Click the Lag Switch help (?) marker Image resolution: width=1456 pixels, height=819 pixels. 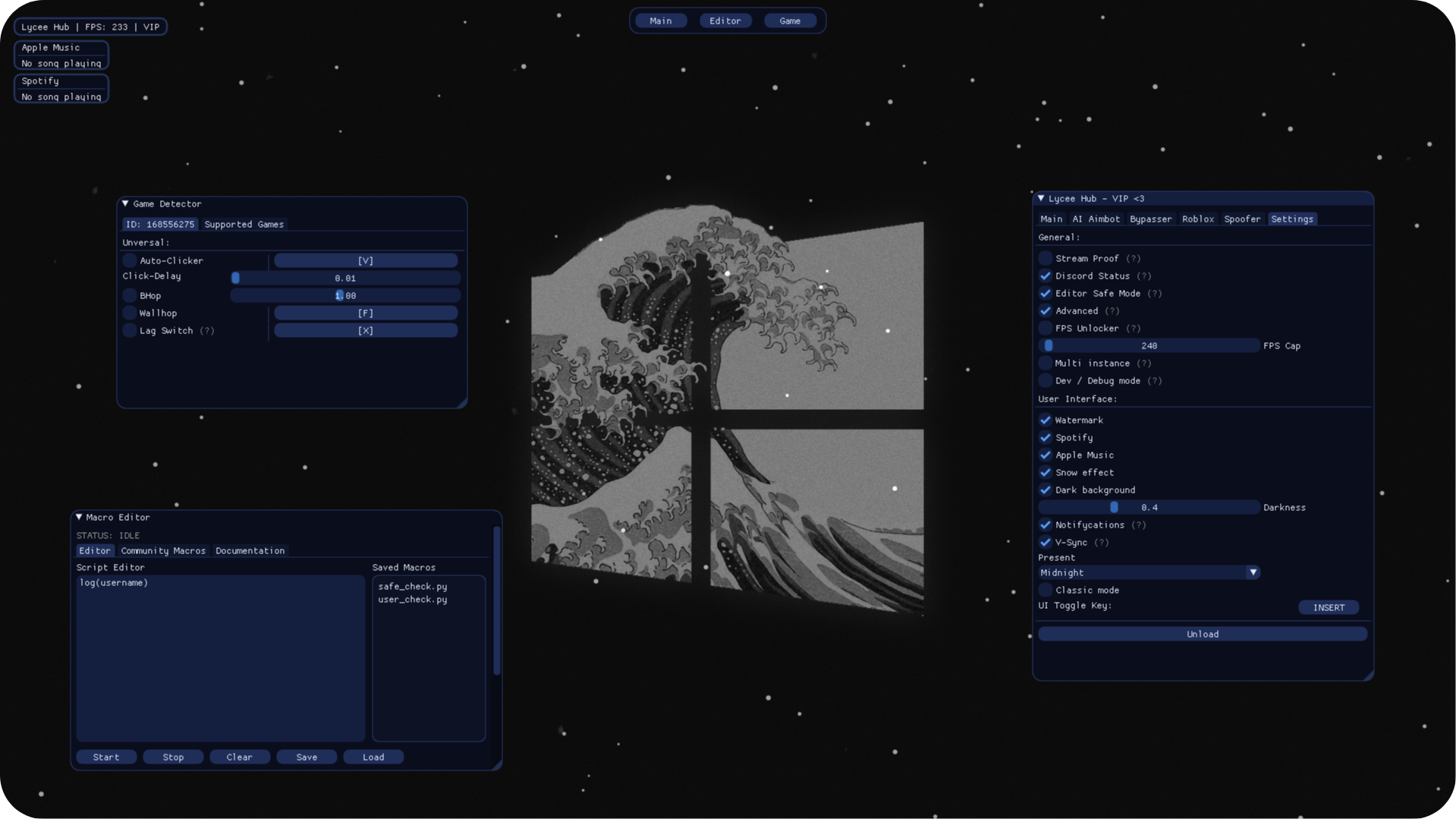coord(207,330)
